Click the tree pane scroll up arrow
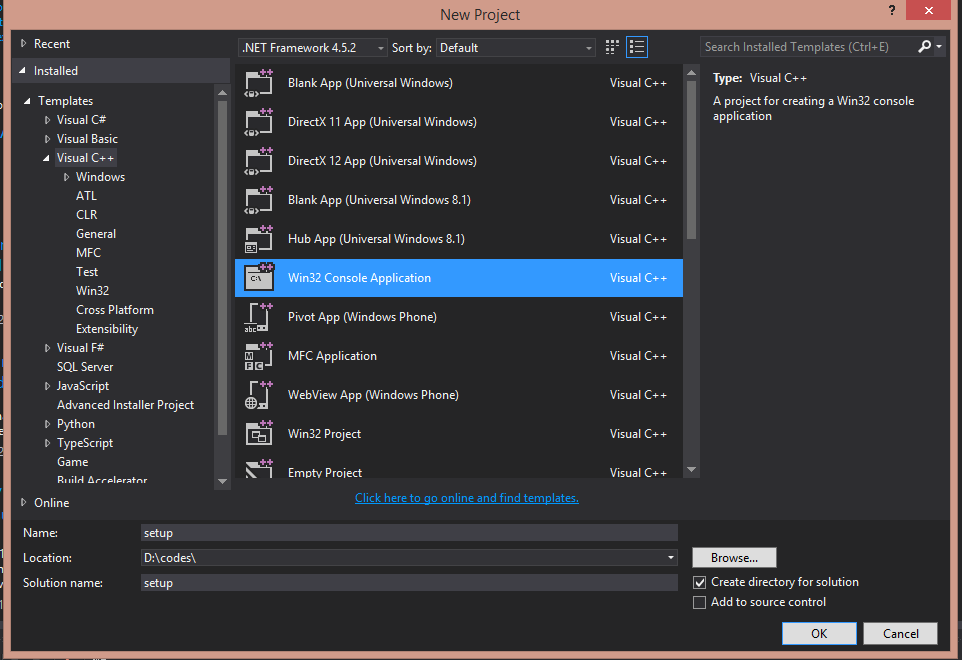 223,93
